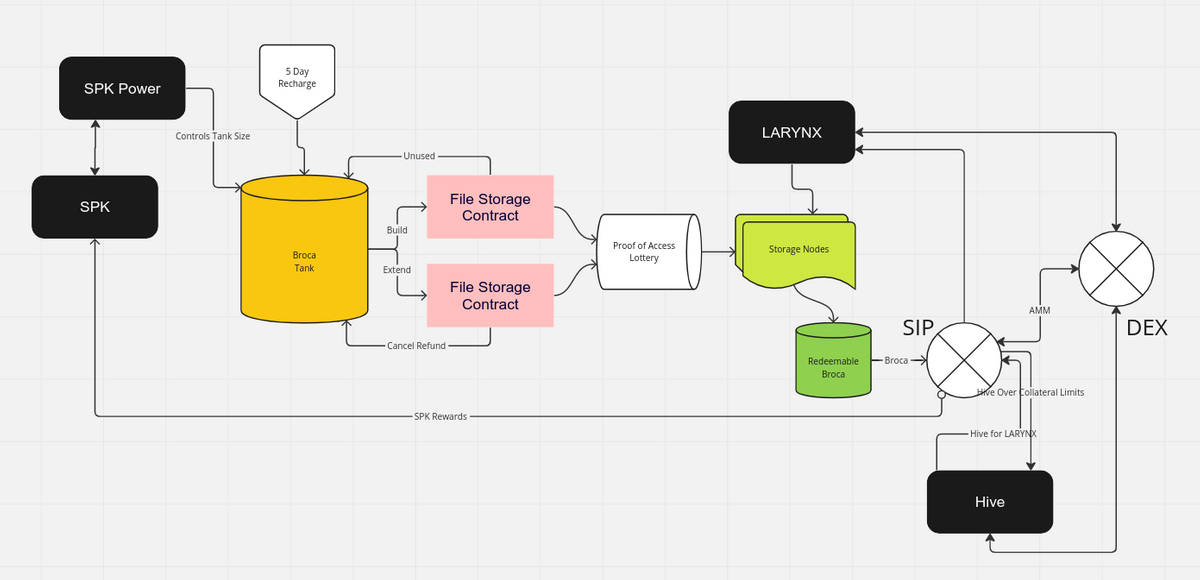Click the Cancel Refund edge label
Screen dimensions: 1200x580
pos(420,344)
